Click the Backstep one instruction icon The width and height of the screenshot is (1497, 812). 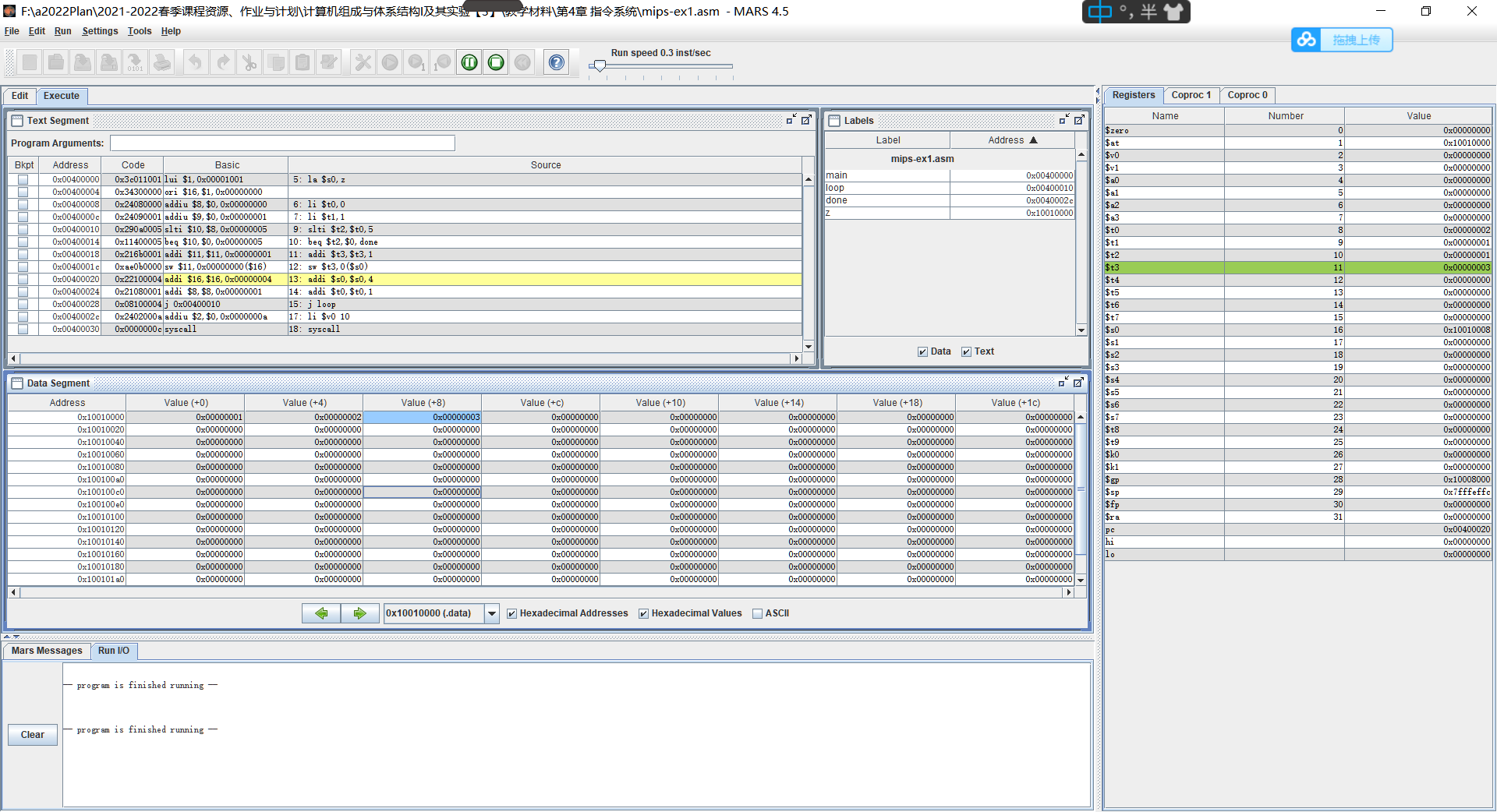[x=443, y=62]
